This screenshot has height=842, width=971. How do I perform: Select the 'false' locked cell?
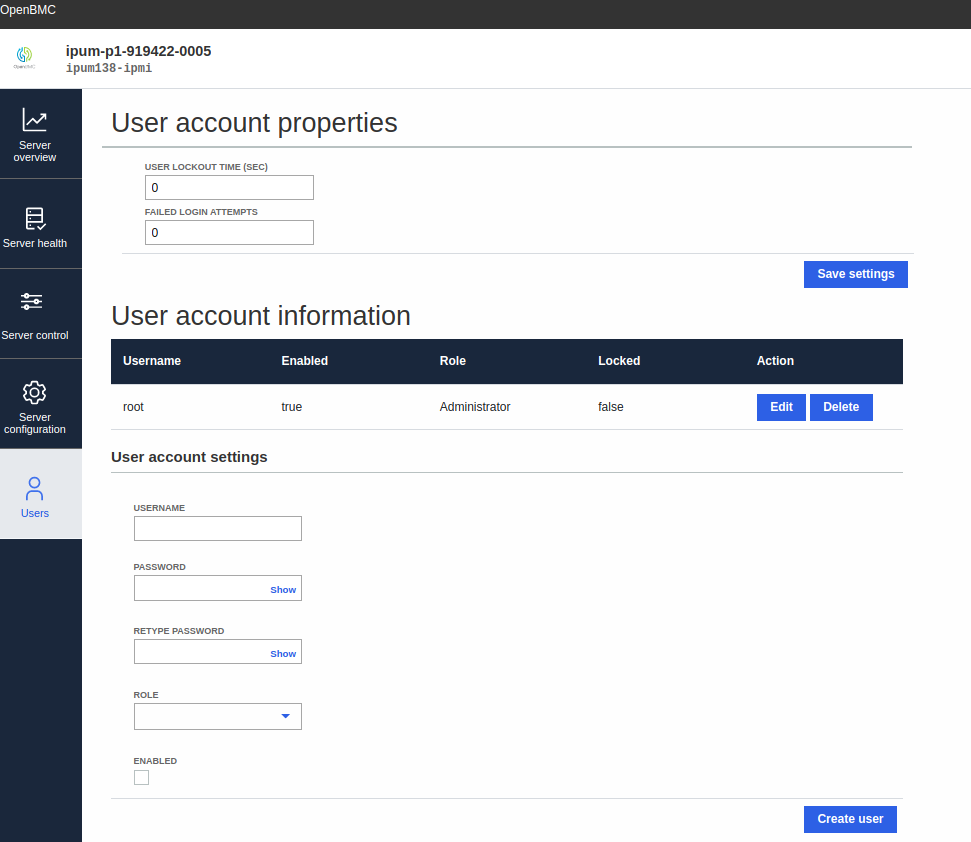[x=611, y=407]
